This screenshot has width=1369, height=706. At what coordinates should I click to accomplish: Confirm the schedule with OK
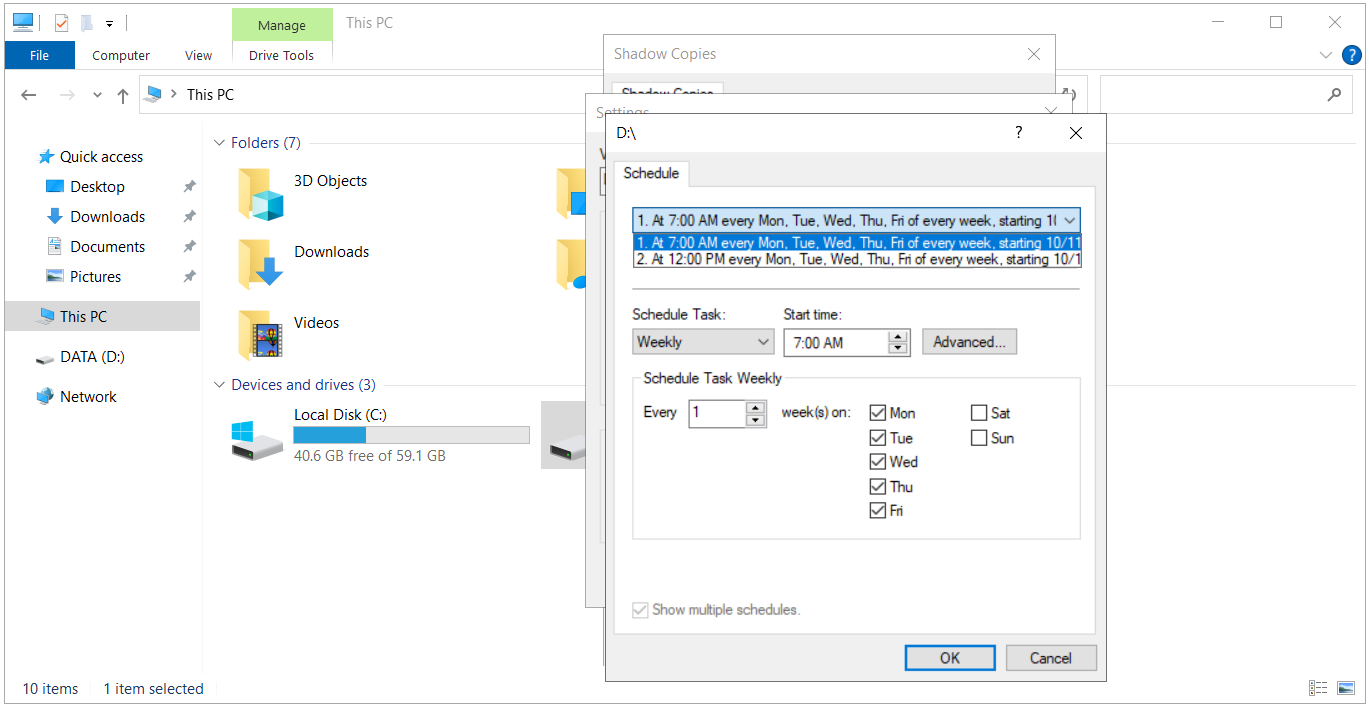pyautogui.click(x=950, y=658)
